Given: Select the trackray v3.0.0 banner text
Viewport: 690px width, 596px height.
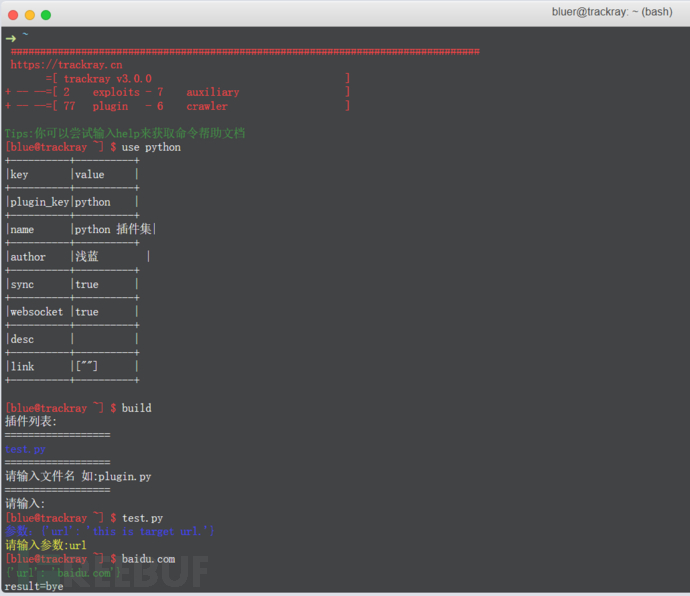Looking at the screenshot, I should (x=108, y=79).
